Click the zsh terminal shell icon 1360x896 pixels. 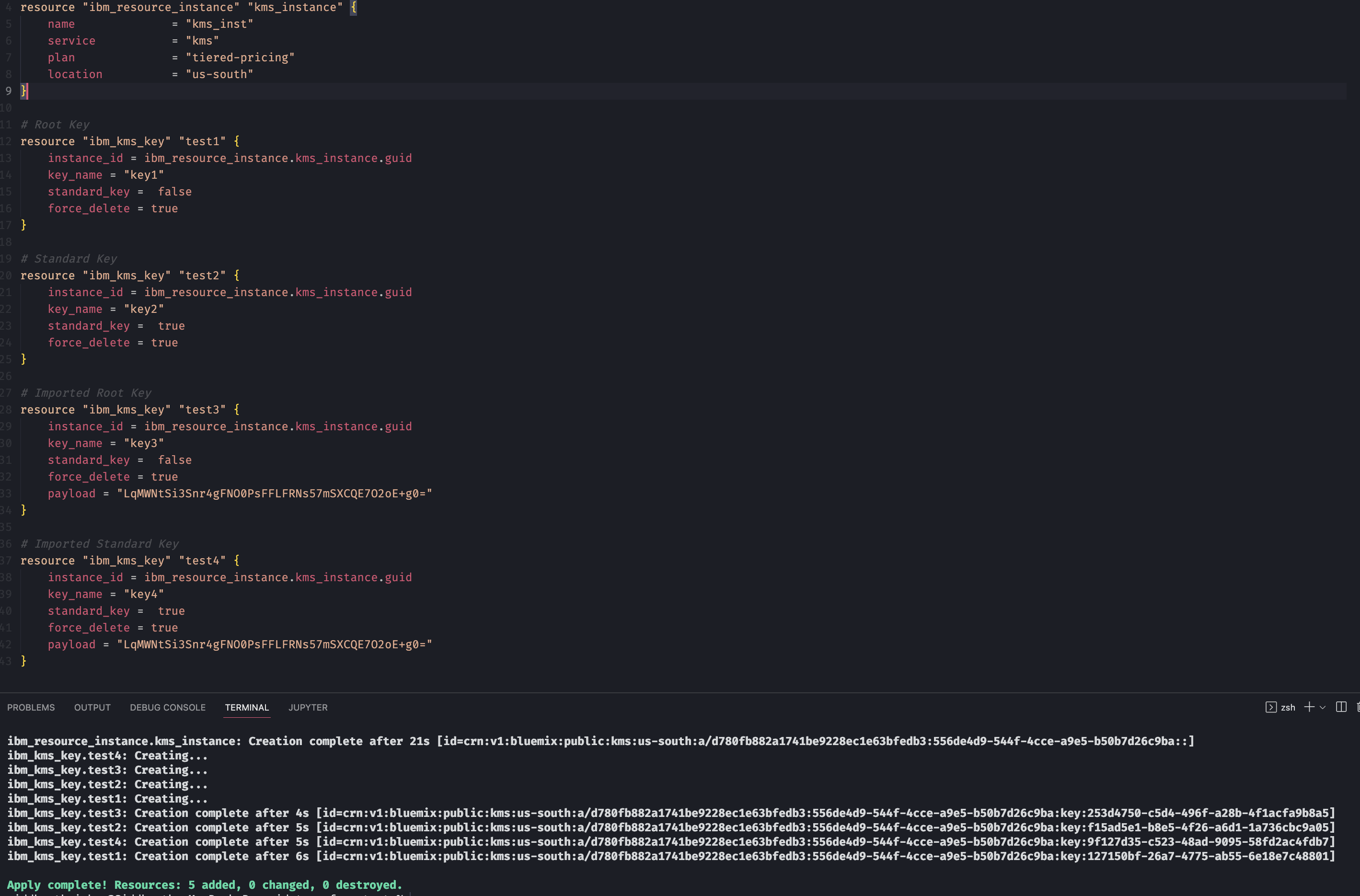[1271, 707]
